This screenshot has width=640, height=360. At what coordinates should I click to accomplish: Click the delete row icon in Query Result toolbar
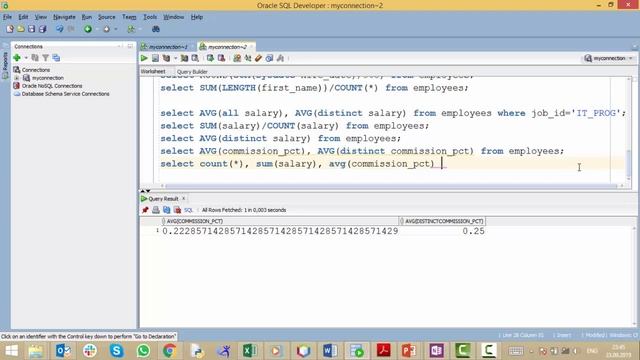[177, 210]
